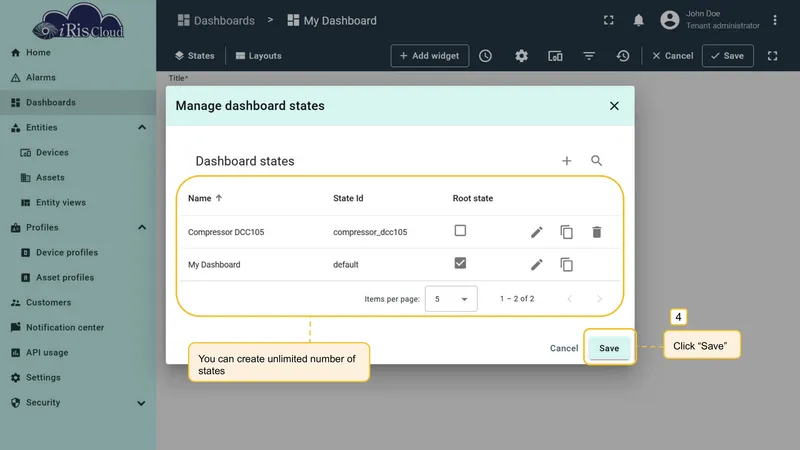Click the Entities section label
The width and height of the screenshot is (800, 450).
click(x=41, y=128)
